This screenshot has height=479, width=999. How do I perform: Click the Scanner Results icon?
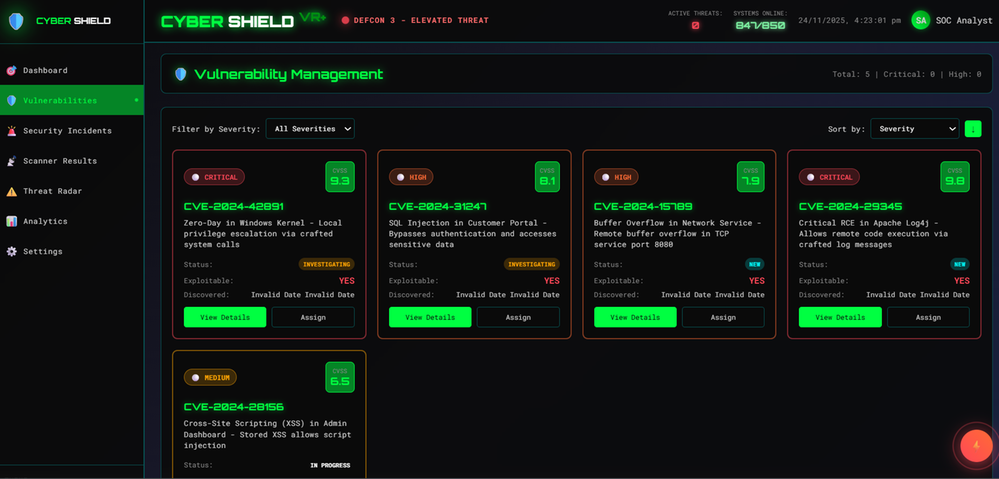pyautogui.click(x=11, y=161)
